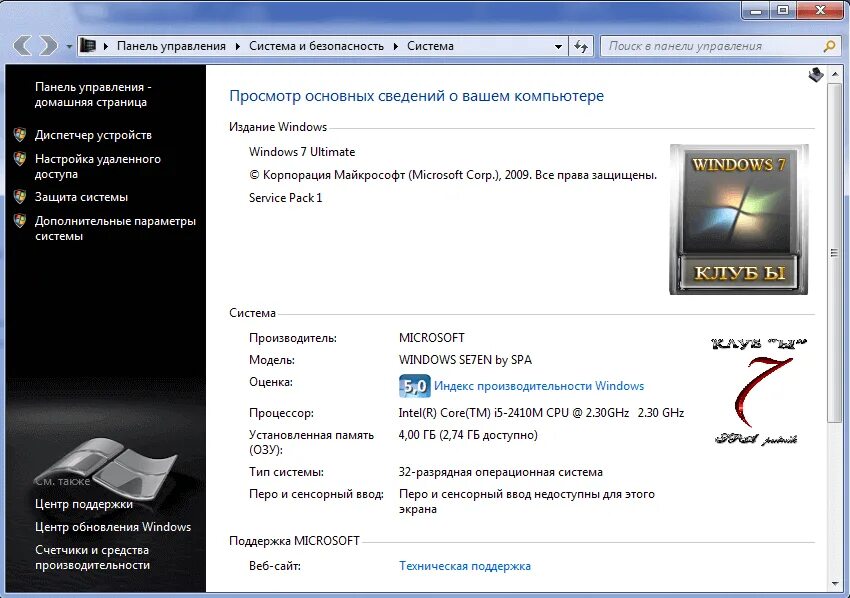
Task: Click shield icon beside Диспетчер устройств
Action: pyautogui.click(x=20, y=135)
